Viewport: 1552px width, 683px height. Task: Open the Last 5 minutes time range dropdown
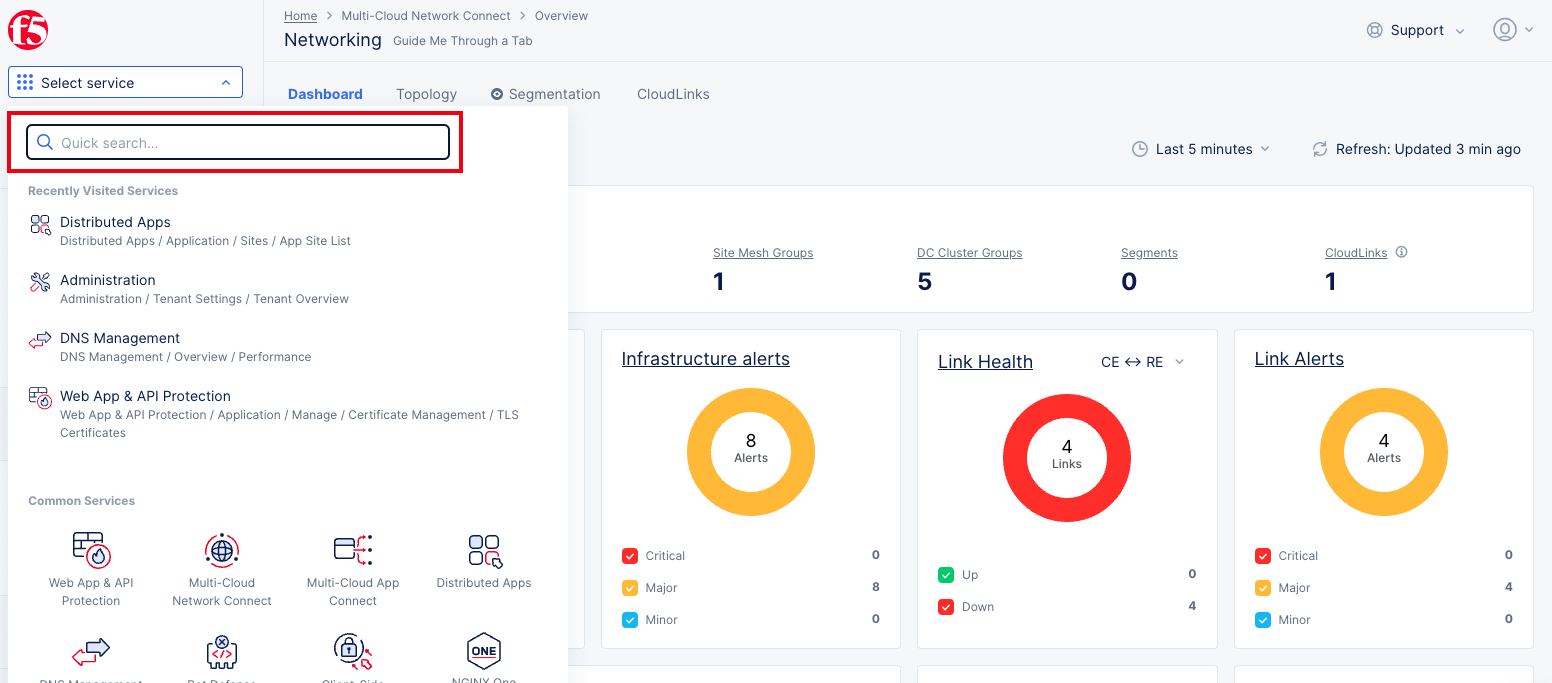coord(1201,148)
